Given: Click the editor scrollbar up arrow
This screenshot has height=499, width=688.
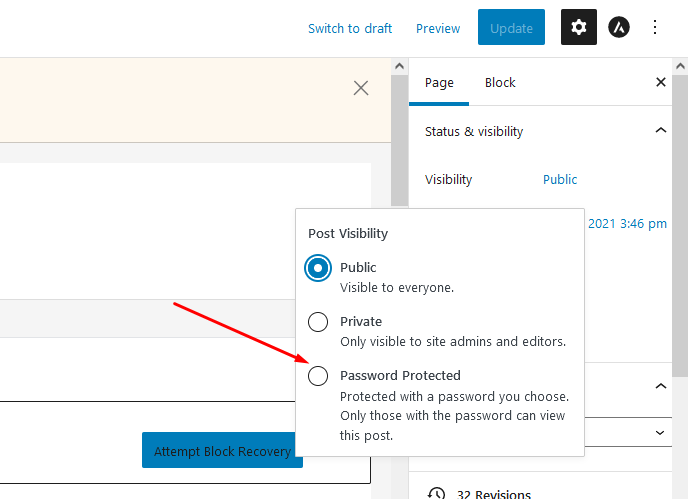Looking at the screenshot, I should coord(399,66).
